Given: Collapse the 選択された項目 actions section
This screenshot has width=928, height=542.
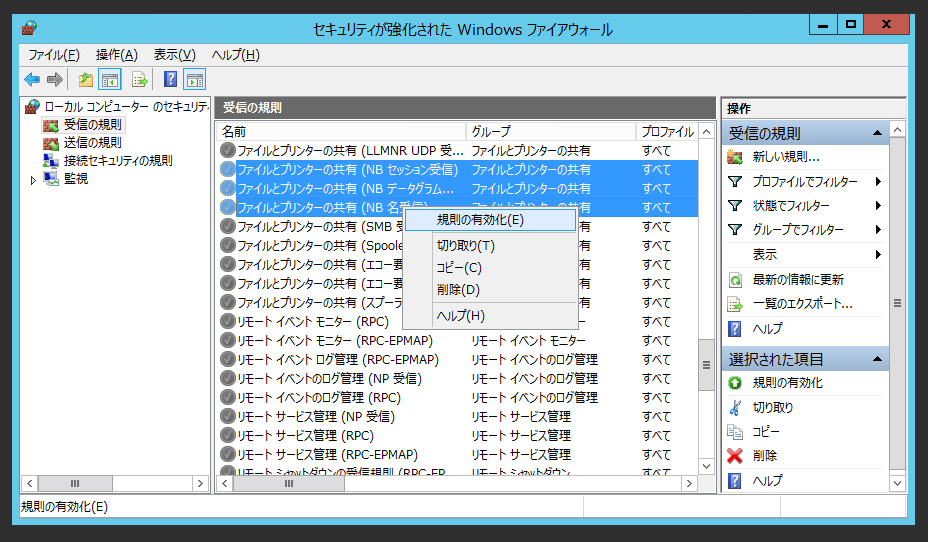Looking at the screenshot, I should (877, 359).
